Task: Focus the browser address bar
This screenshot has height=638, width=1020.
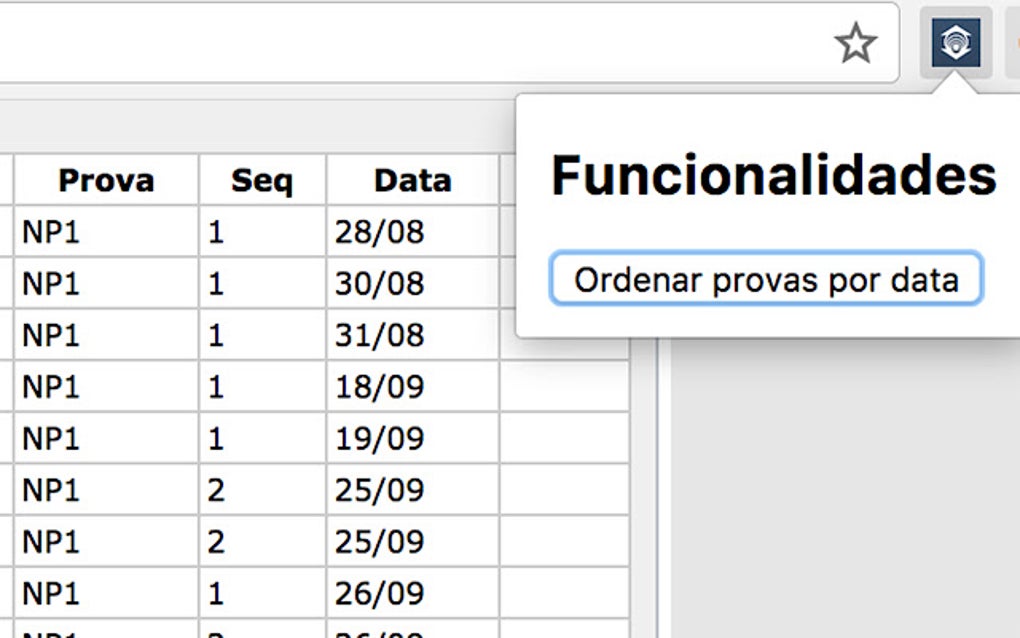Action: point(400,43)
